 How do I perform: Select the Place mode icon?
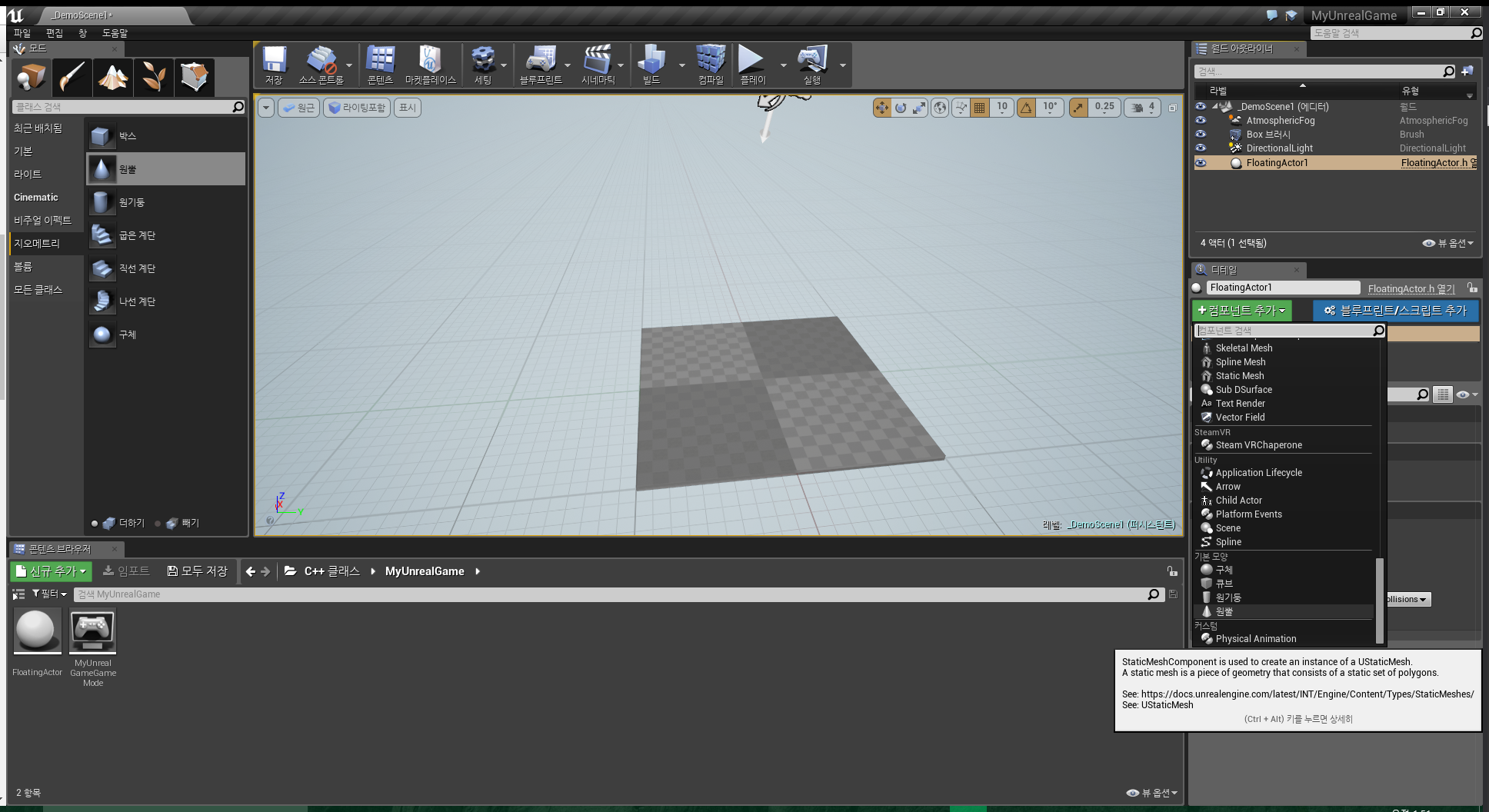(x=32, y=77)
